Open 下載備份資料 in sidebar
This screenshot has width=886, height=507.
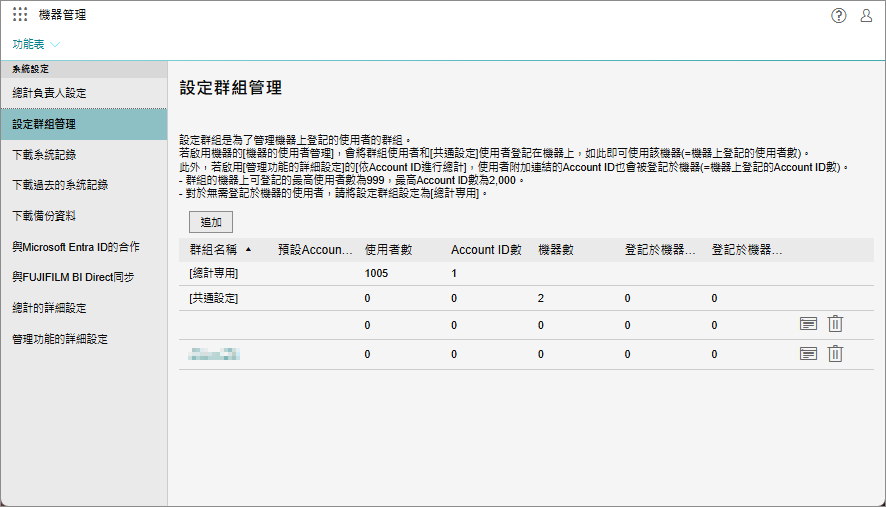click(45, 215)
